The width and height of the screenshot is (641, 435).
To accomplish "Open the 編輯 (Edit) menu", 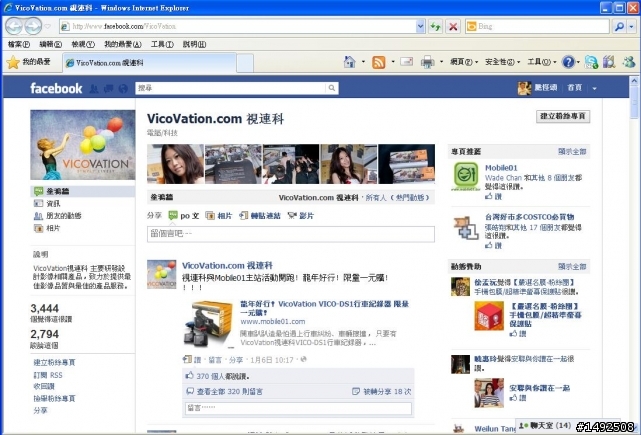I will pyautogui.click(x=51, y=44).
